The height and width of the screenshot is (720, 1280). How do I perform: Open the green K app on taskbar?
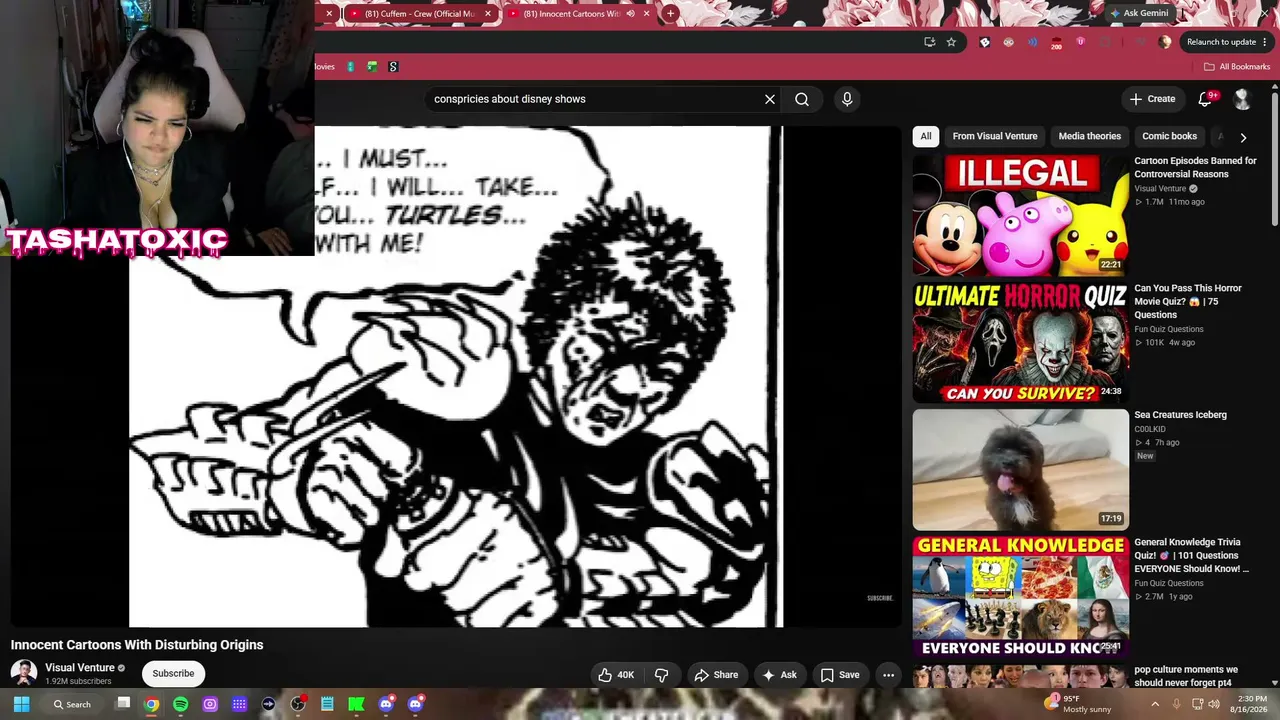(356, 704)
